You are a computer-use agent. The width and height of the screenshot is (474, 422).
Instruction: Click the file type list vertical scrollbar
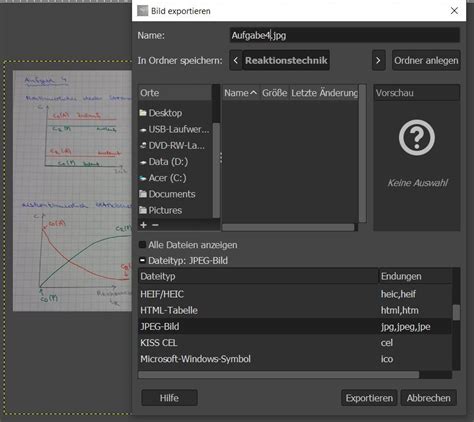click(x=456, y=312)
